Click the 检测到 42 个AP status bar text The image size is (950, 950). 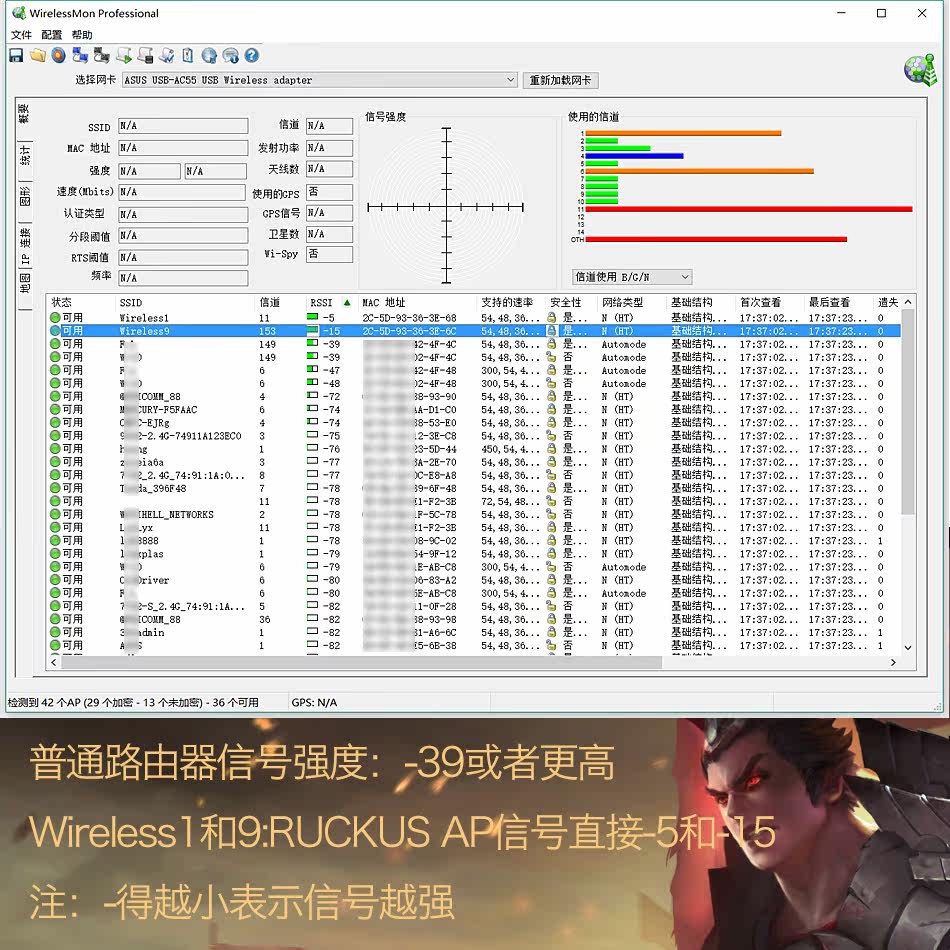pos(133,703)
